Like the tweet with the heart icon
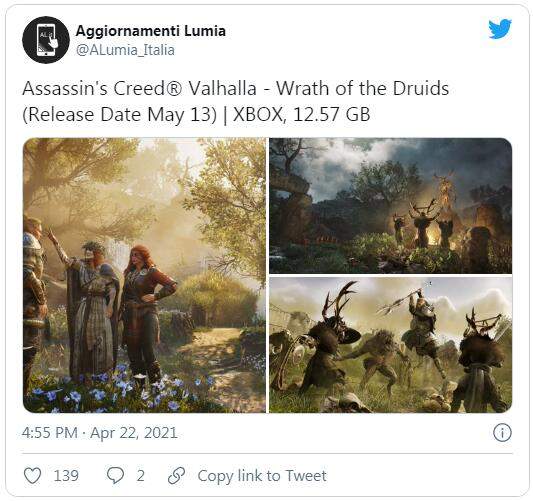This screenshot has width=533, height=501. pos(33,476)
